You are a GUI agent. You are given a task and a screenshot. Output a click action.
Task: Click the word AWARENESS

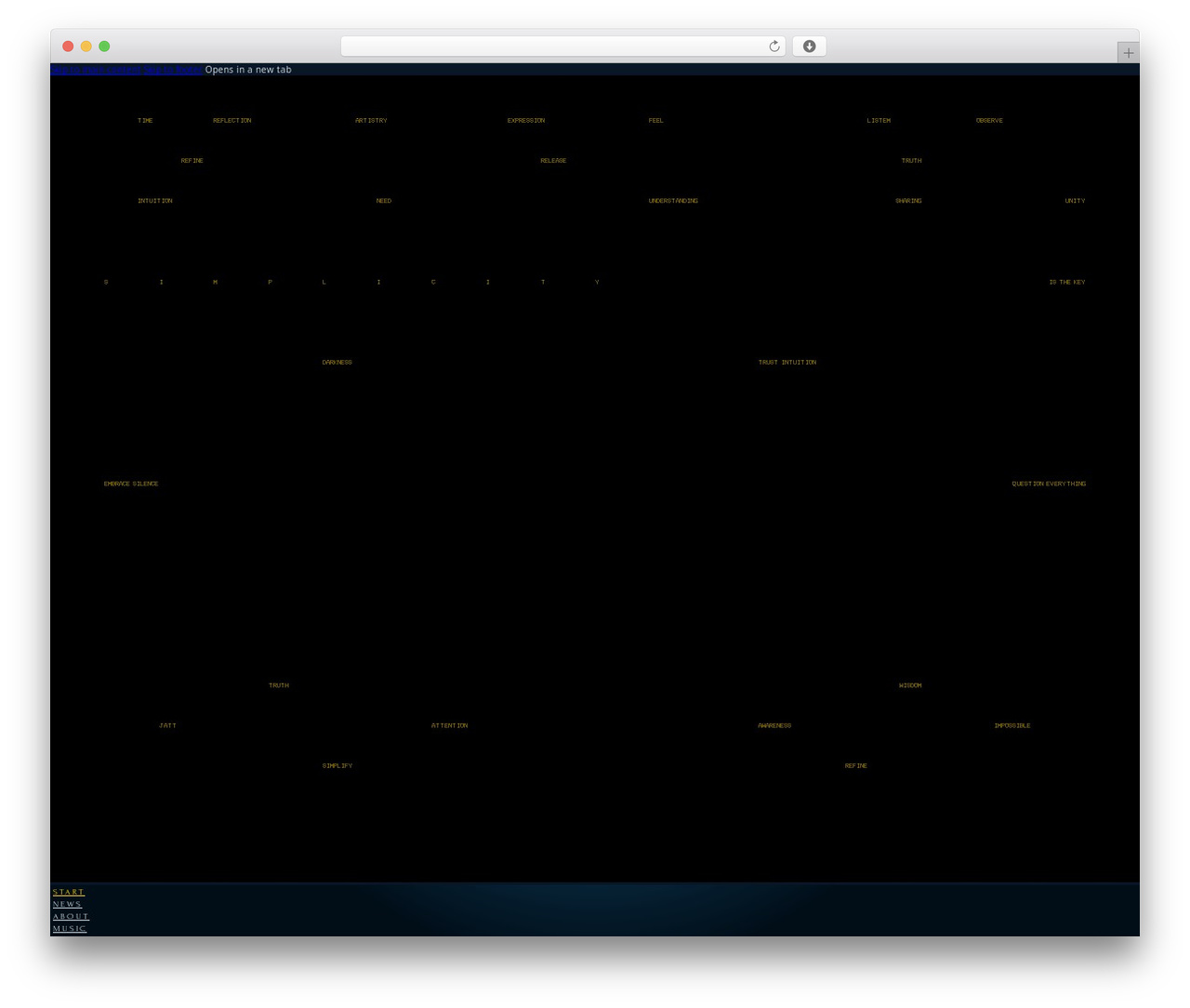(x=774, y=725)
